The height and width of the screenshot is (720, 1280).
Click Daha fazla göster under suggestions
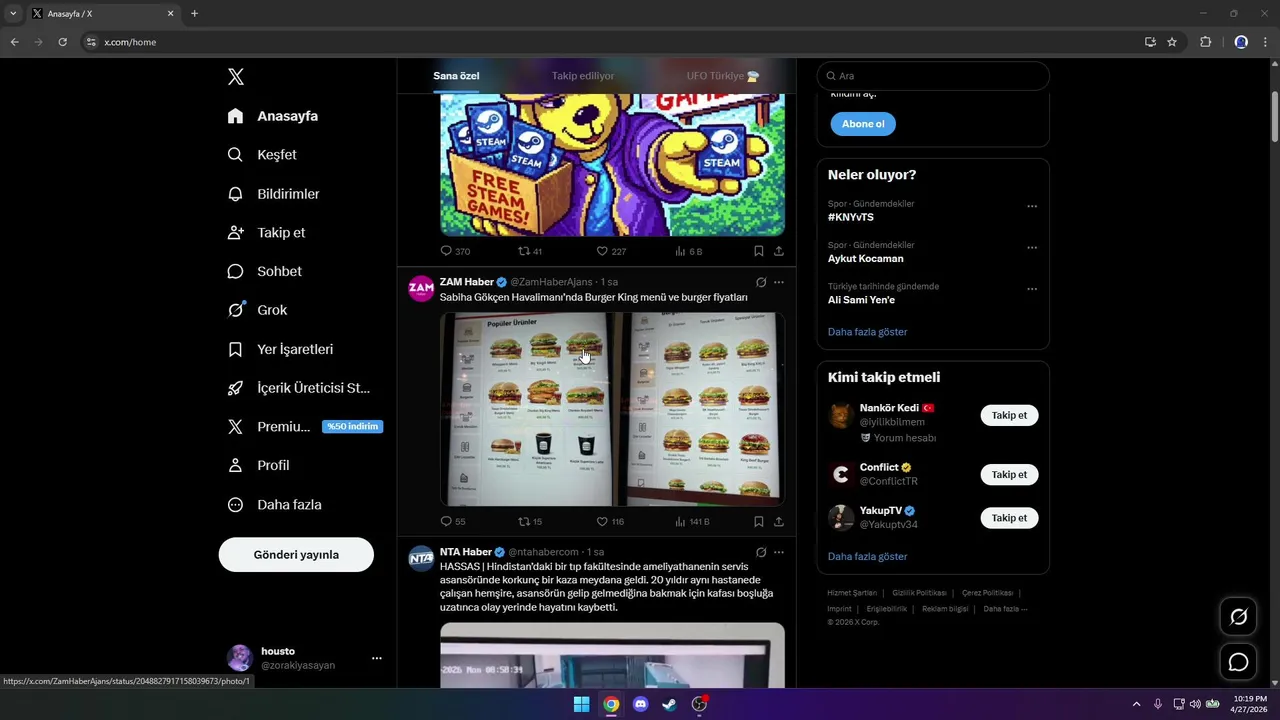(x=868, y=556)
